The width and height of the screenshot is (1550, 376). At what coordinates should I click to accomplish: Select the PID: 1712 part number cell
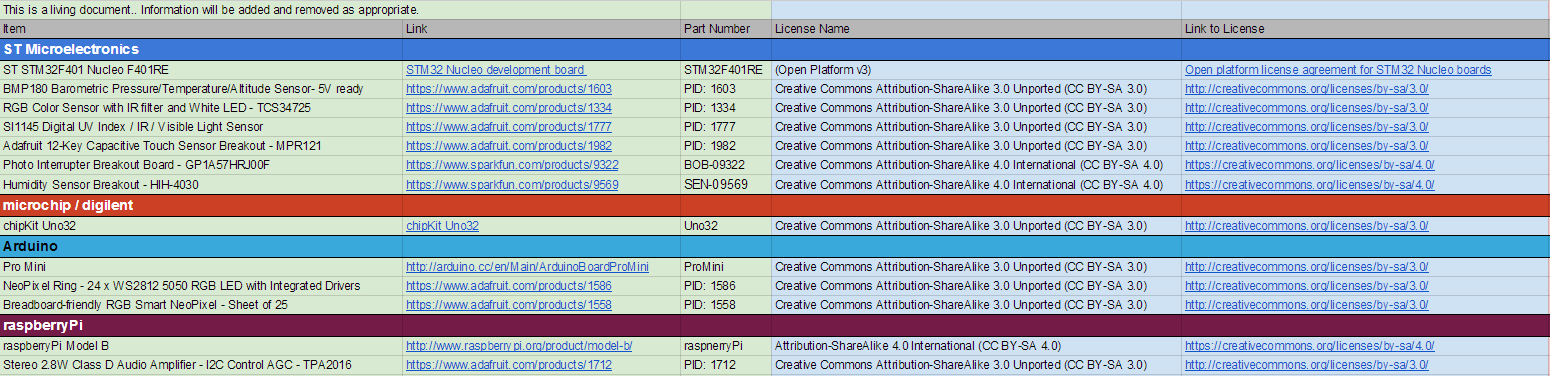point(726,365)
